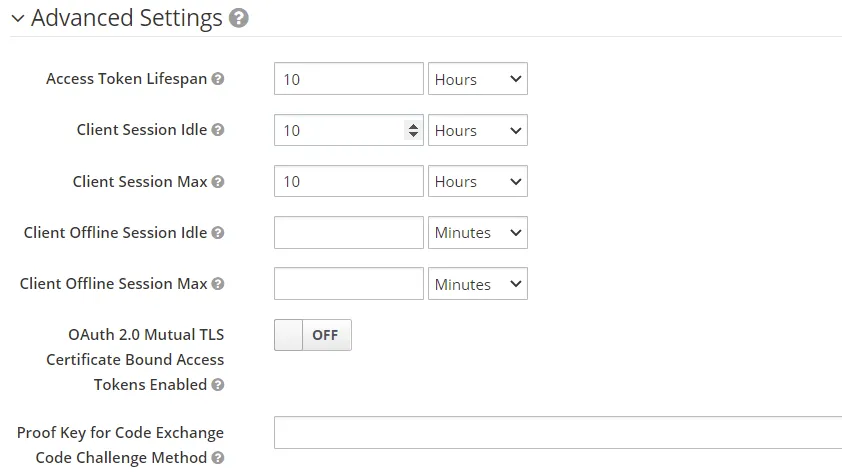This screenshot has width=842, height=472.
Task: Open Client Session Idle unit dropdown
Action: 477,130
